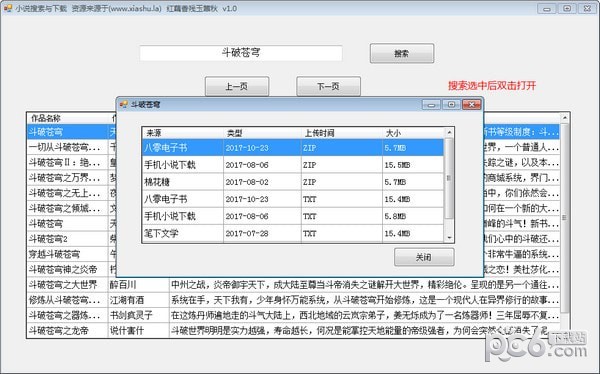
Task: Click the dialog list's scroll down arrow
Action: [x=449, y=238]
